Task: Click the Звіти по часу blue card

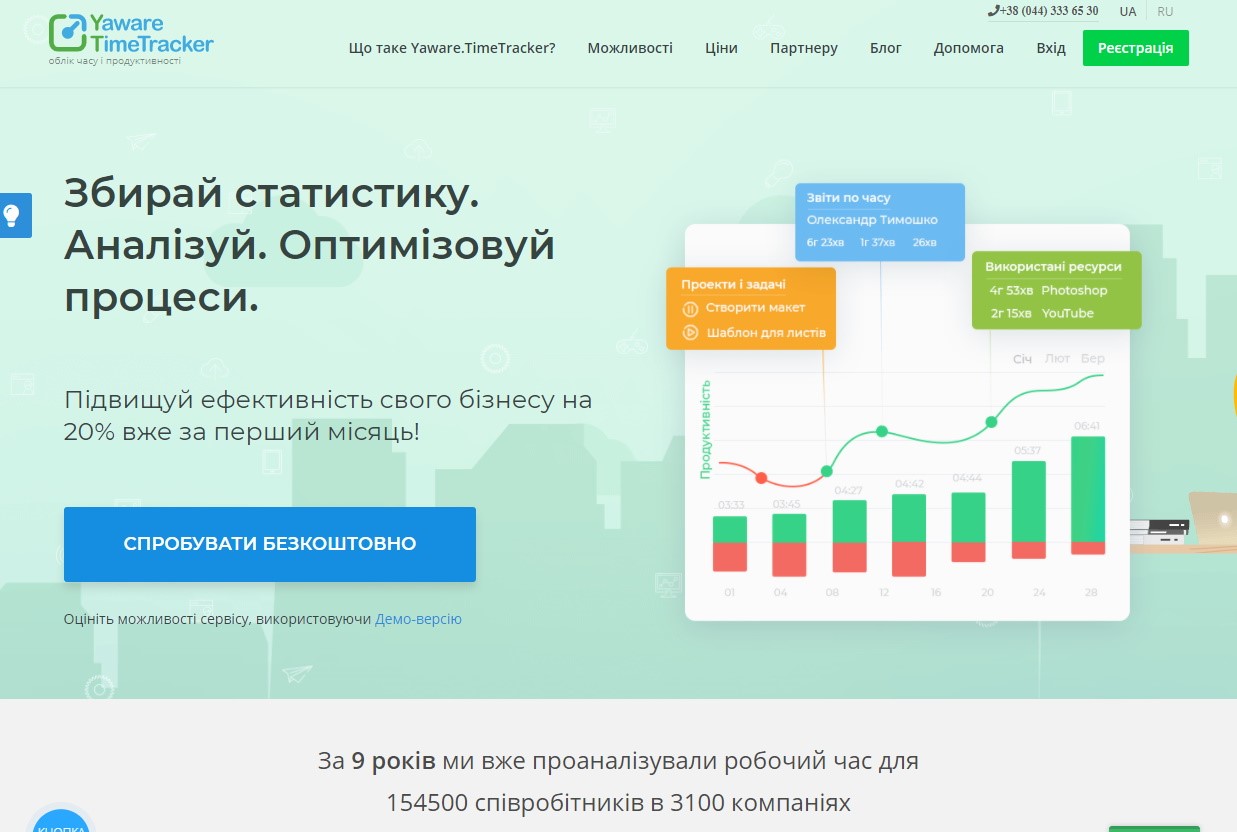Action: click(x=880, y=221)
